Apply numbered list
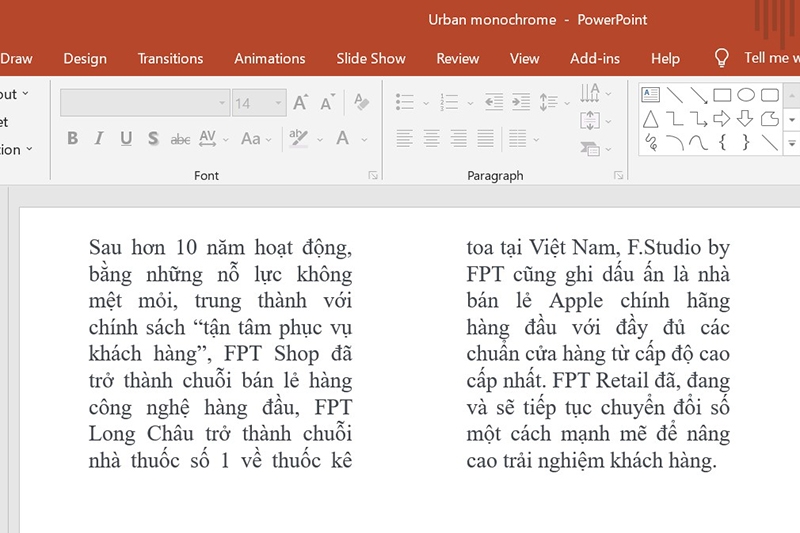 449,101
